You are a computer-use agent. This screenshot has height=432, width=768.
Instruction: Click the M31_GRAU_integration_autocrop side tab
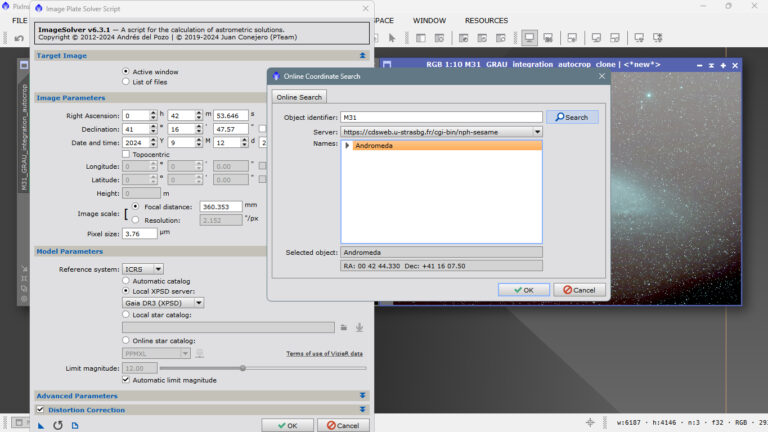24,138
